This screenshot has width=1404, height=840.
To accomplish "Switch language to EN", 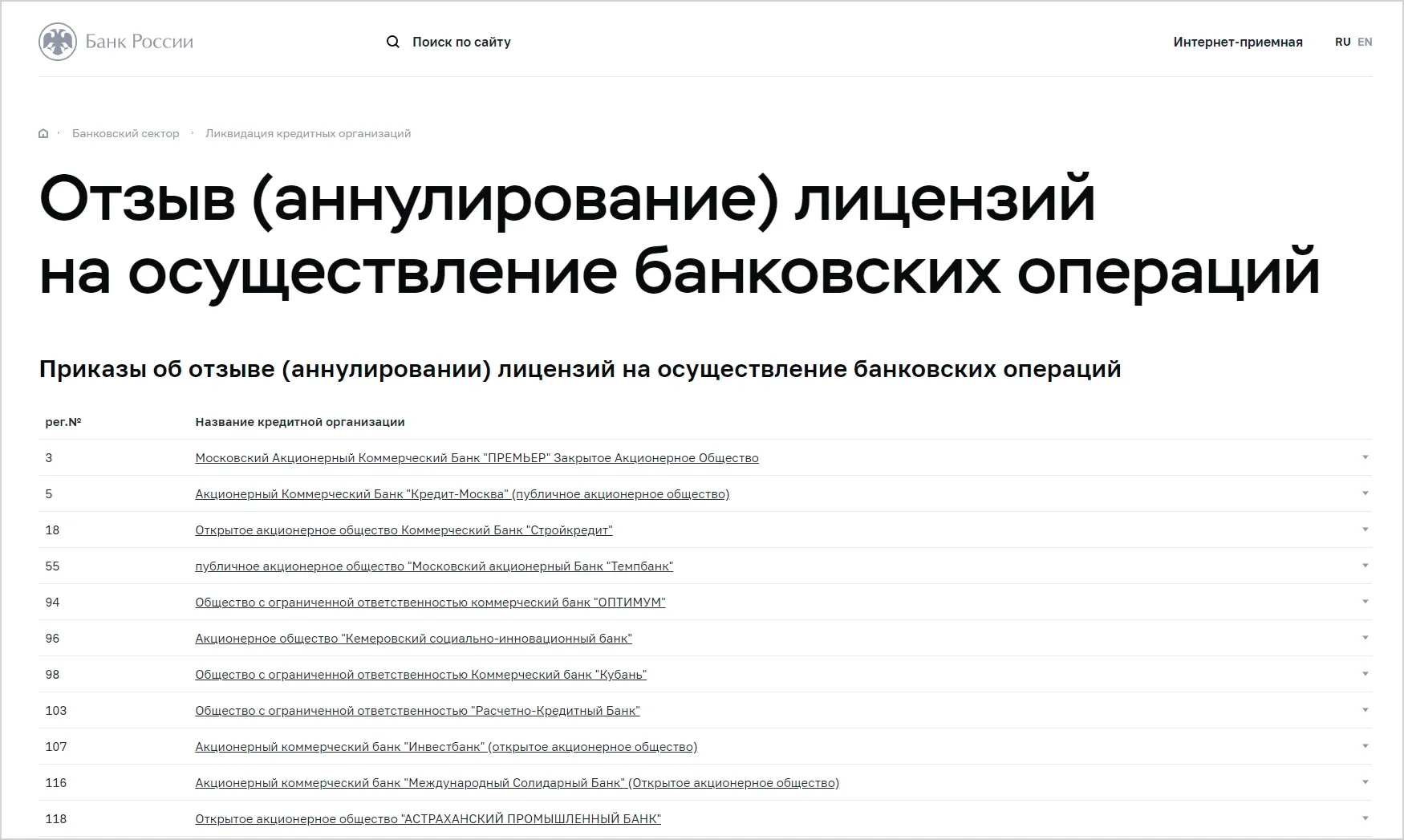I will point(1365,42).
